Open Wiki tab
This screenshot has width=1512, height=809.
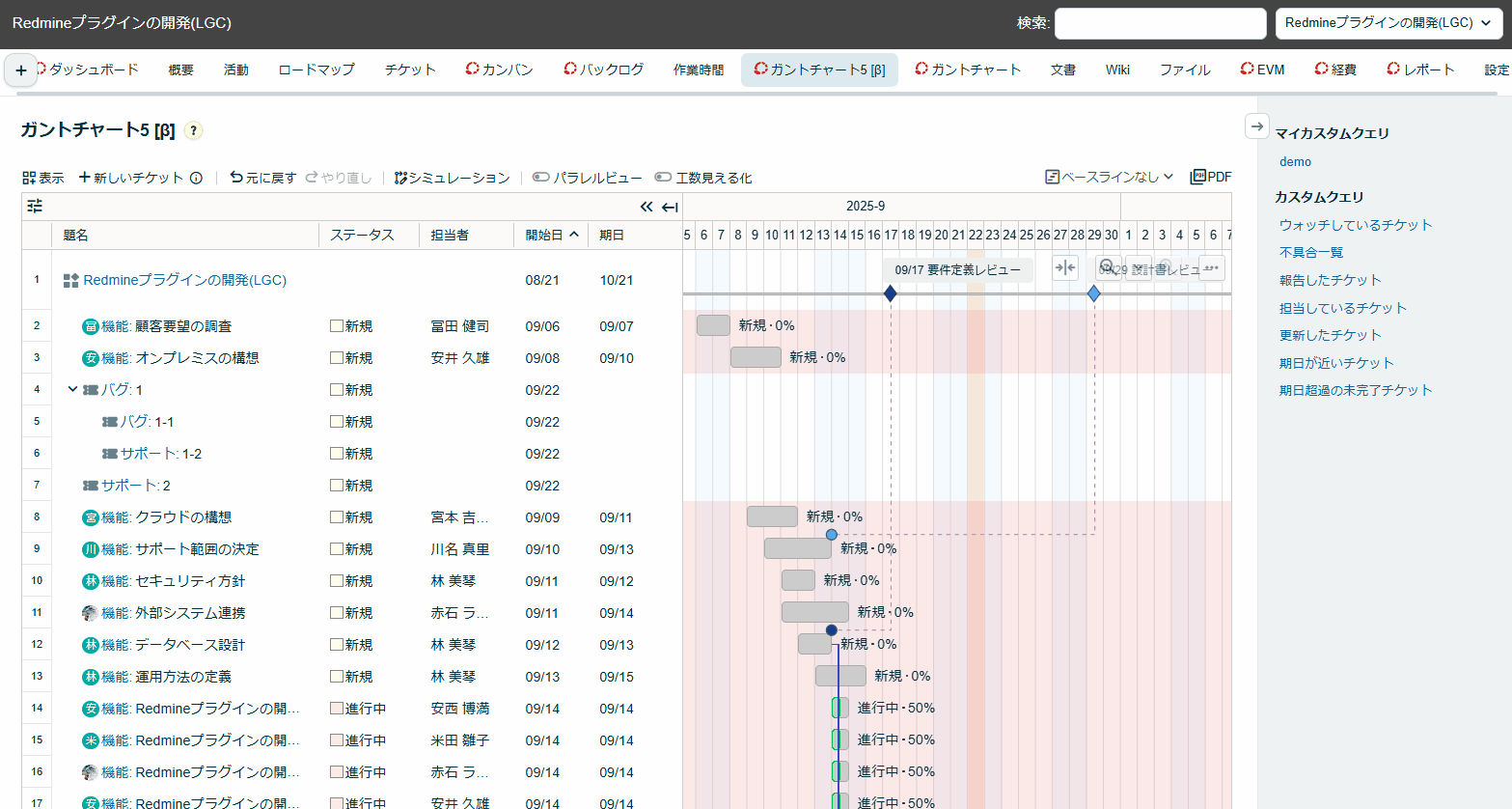tap(1117, 70)
